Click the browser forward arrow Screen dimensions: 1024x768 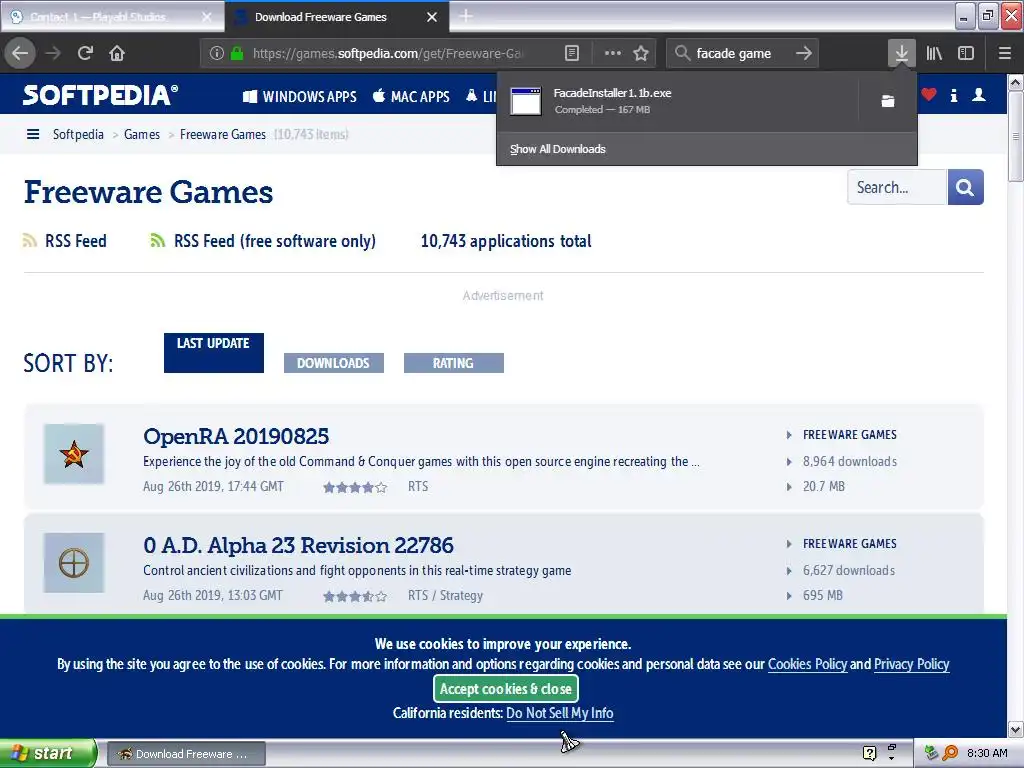[x=53, y=53]
